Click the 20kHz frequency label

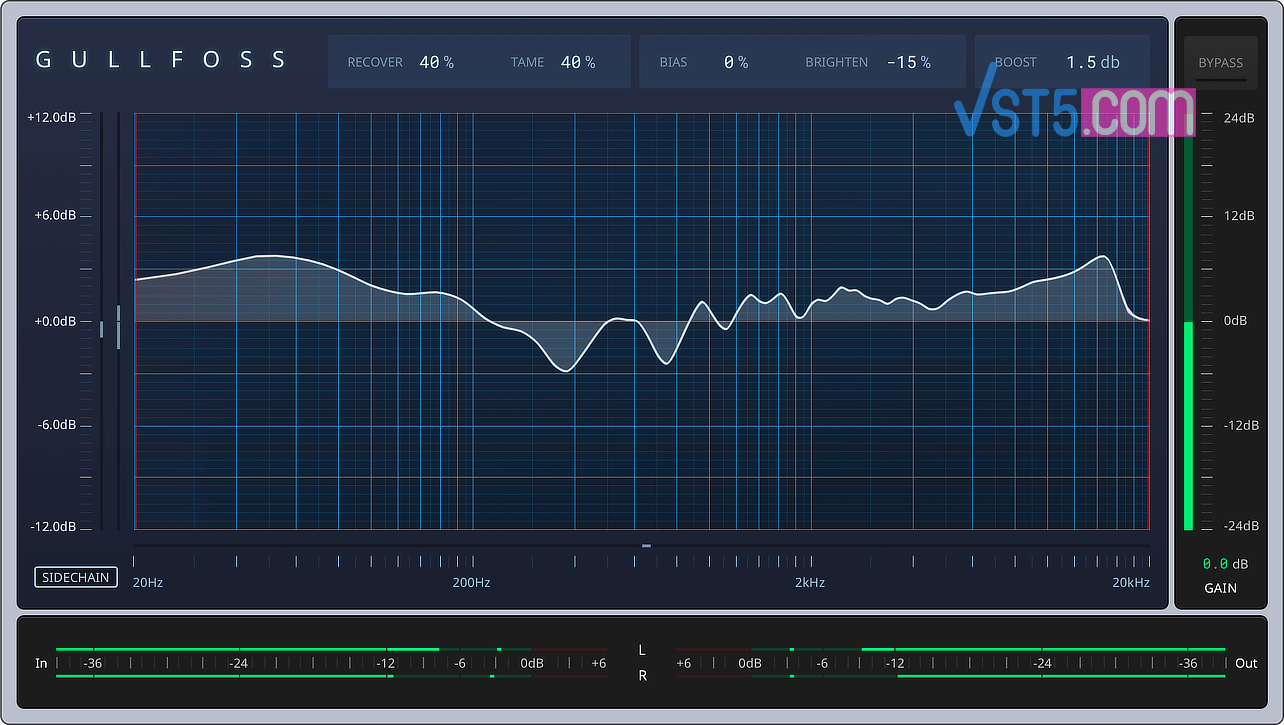point(1131,582)
